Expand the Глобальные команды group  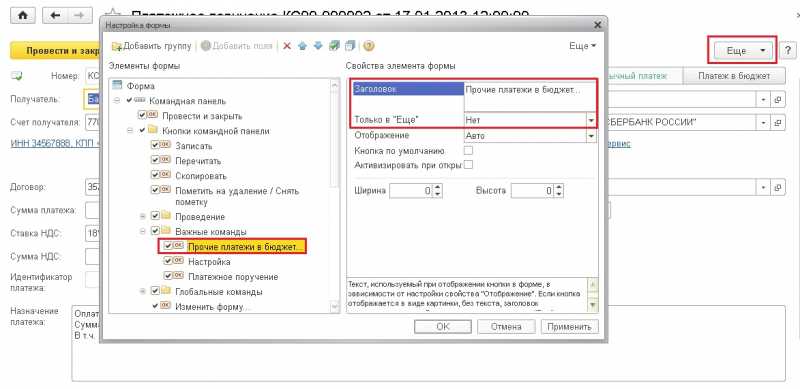pyautogui.click(x=143, y=291)
